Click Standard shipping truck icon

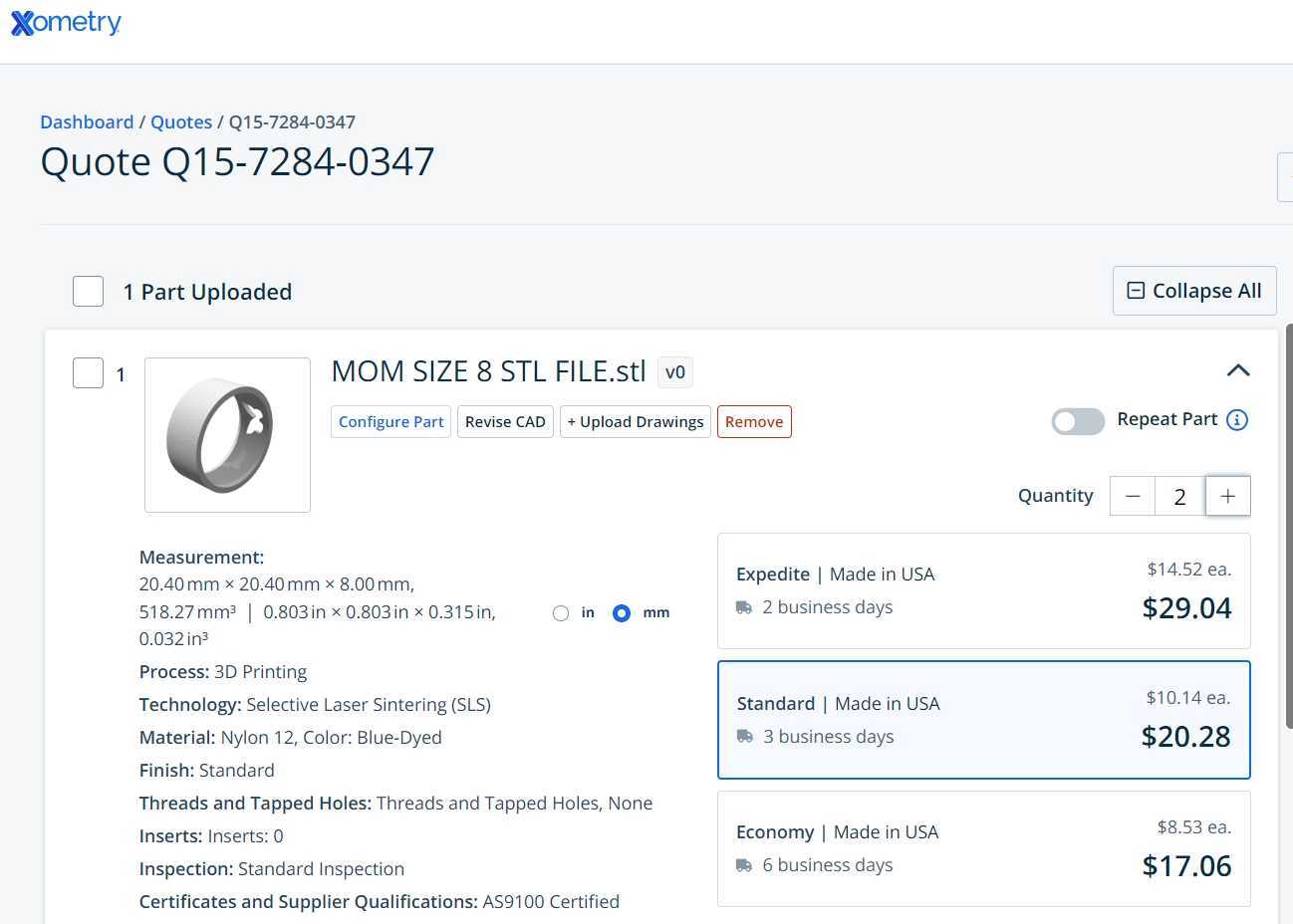[745, 737]
